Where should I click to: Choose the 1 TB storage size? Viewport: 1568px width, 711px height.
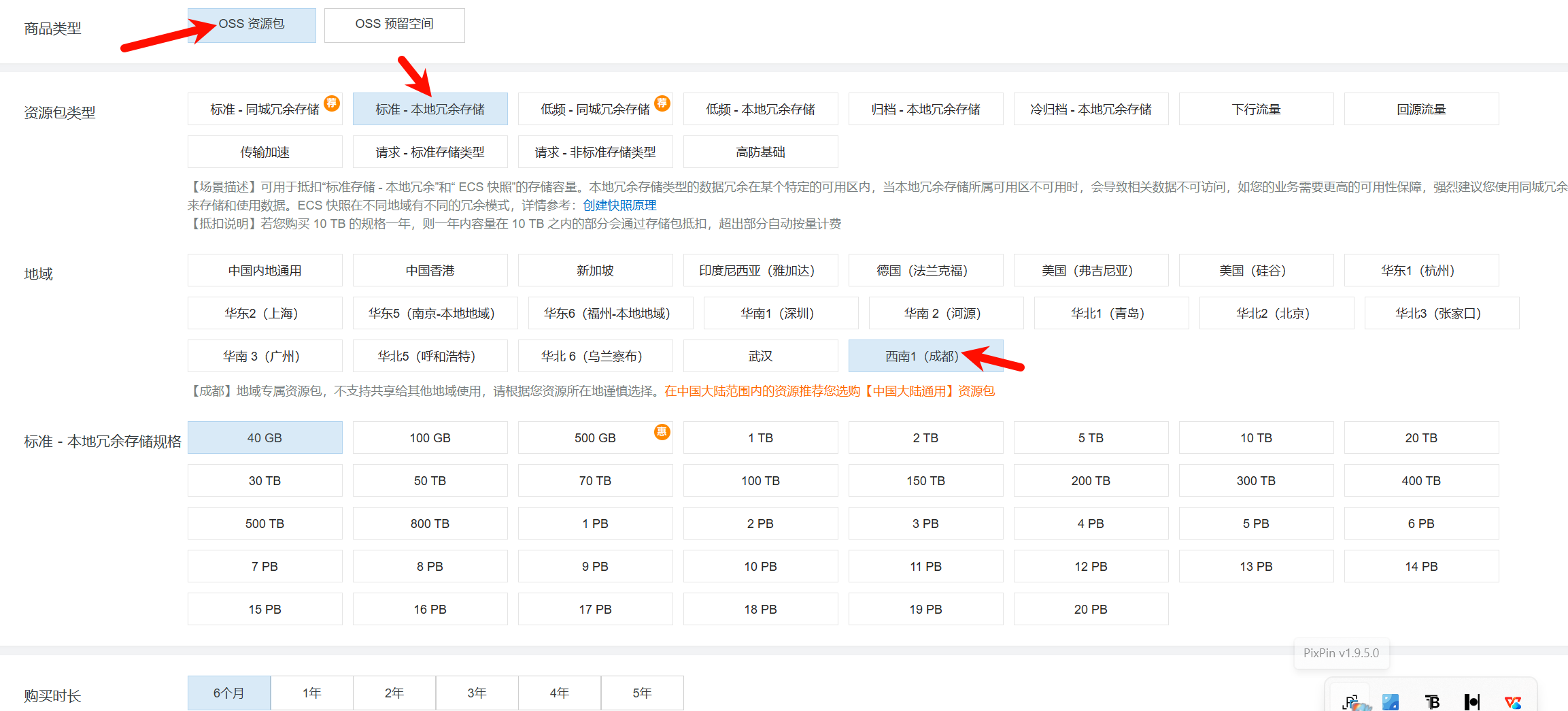click(x=760, y=438)
